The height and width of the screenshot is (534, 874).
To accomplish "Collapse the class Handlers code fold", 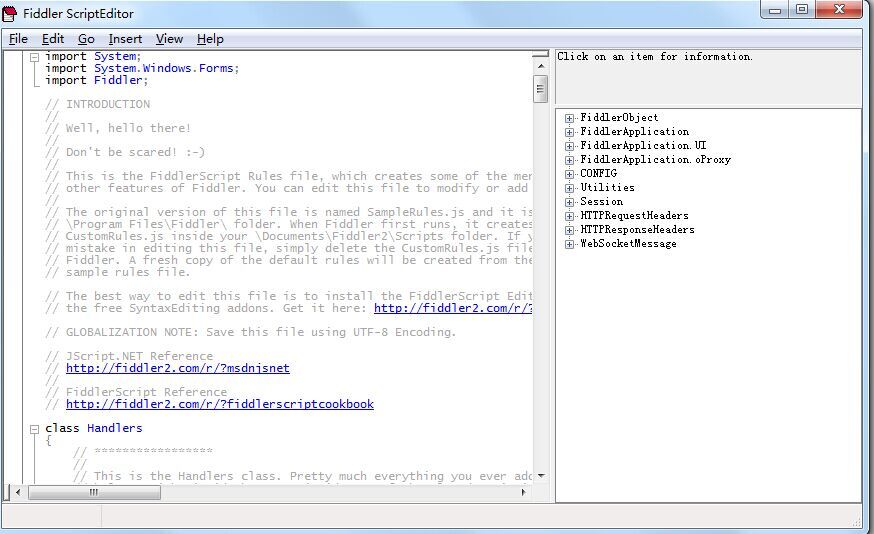I will (x=34, y=429).
